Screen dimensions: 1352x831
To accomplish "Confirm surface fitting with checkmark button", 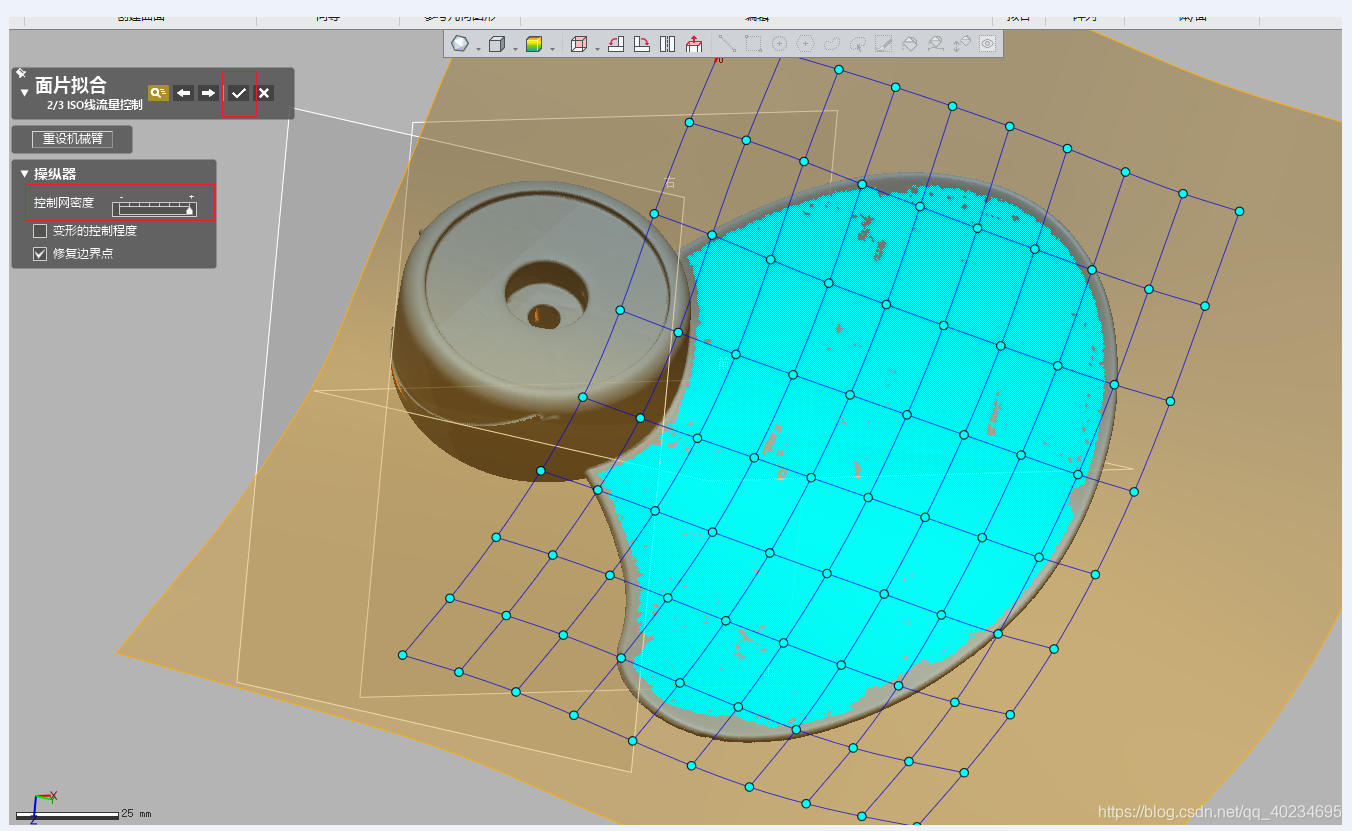I will click(x=238, y=93).
